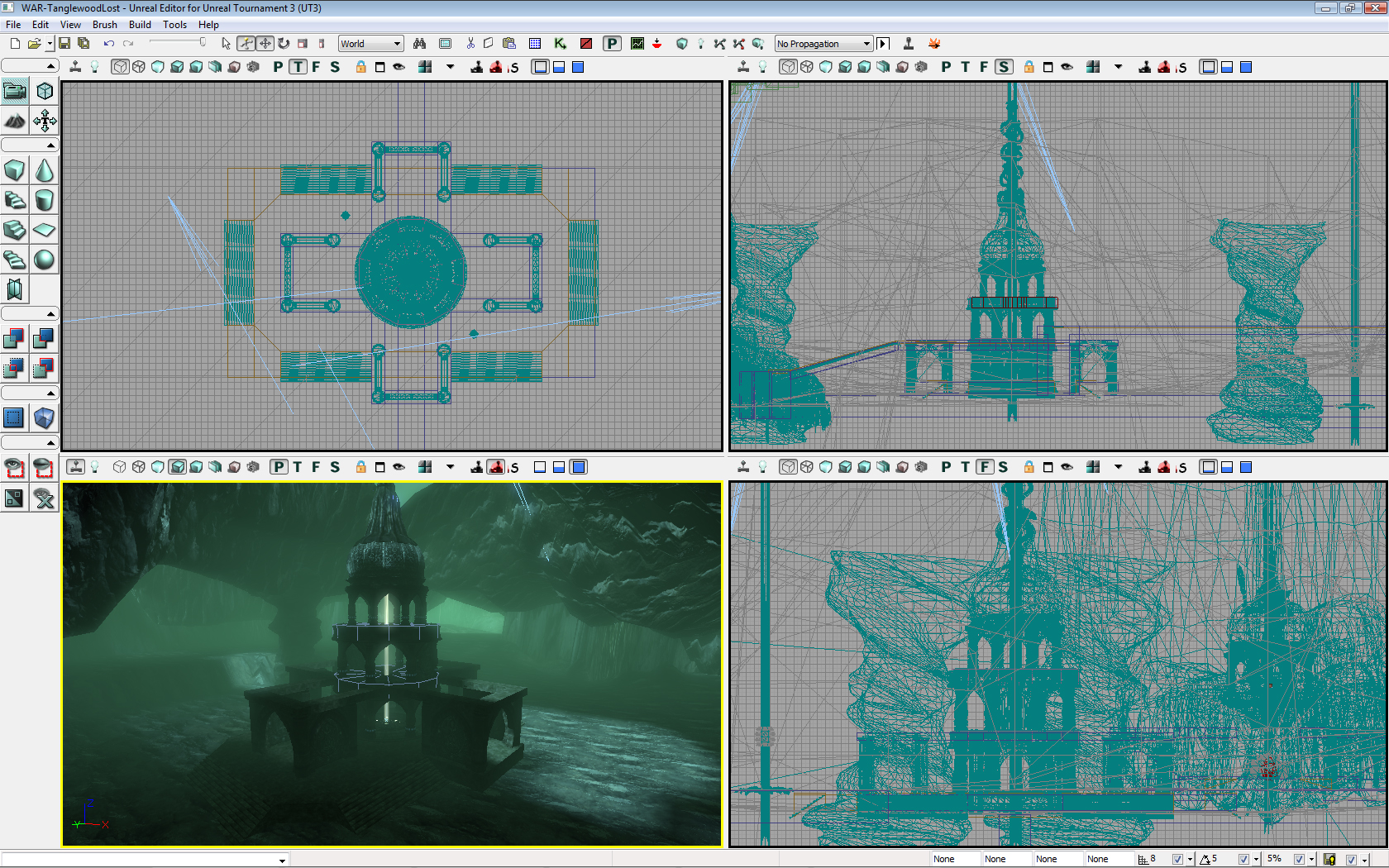Click the Play in editor arrow button
The height and width of the screenshot is (868, 1389).
883,44
